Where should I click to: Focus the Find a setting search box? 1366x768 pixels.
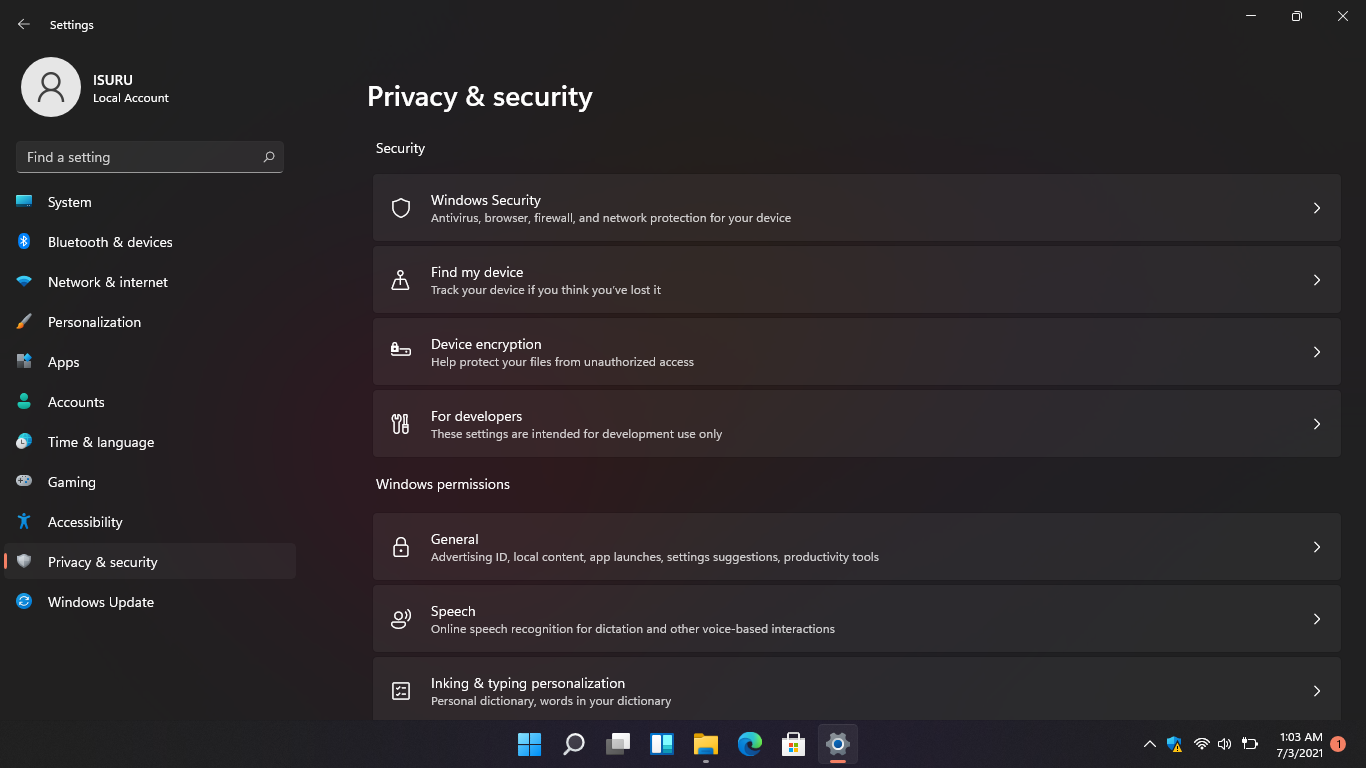(150, 157)
